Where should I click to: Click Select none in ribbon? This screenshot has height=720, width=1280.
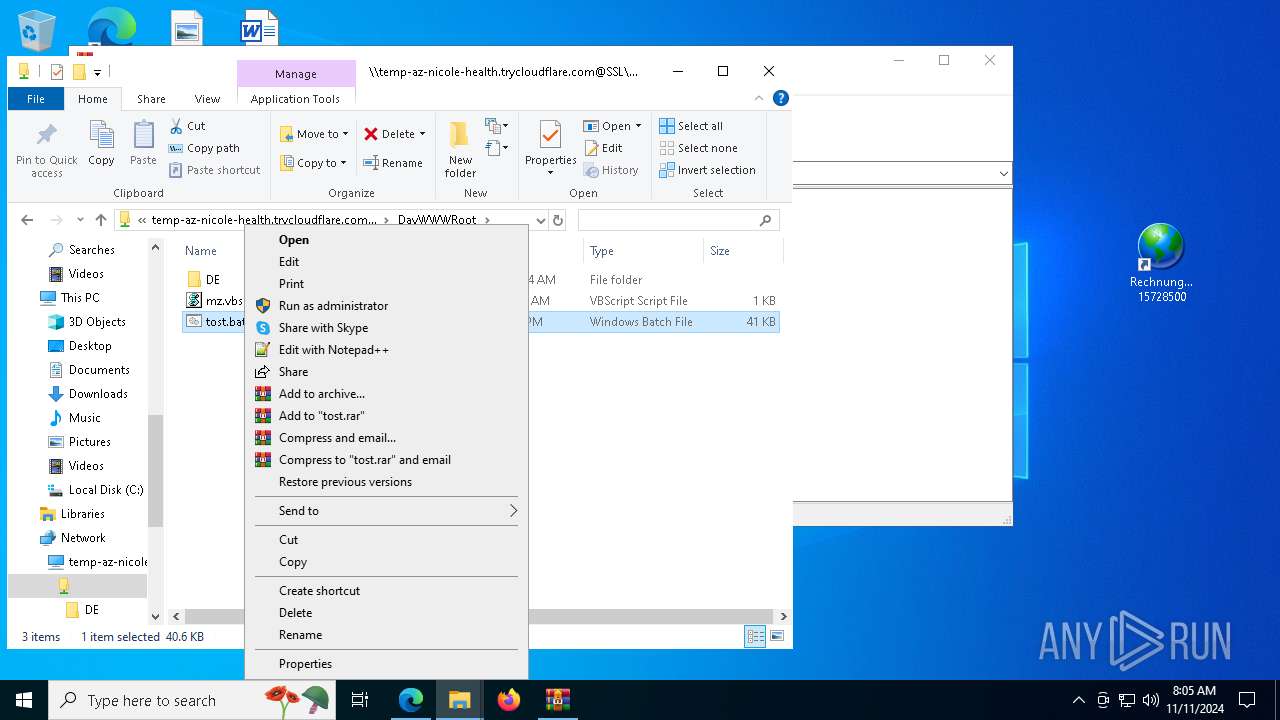[x=698, y=148]
